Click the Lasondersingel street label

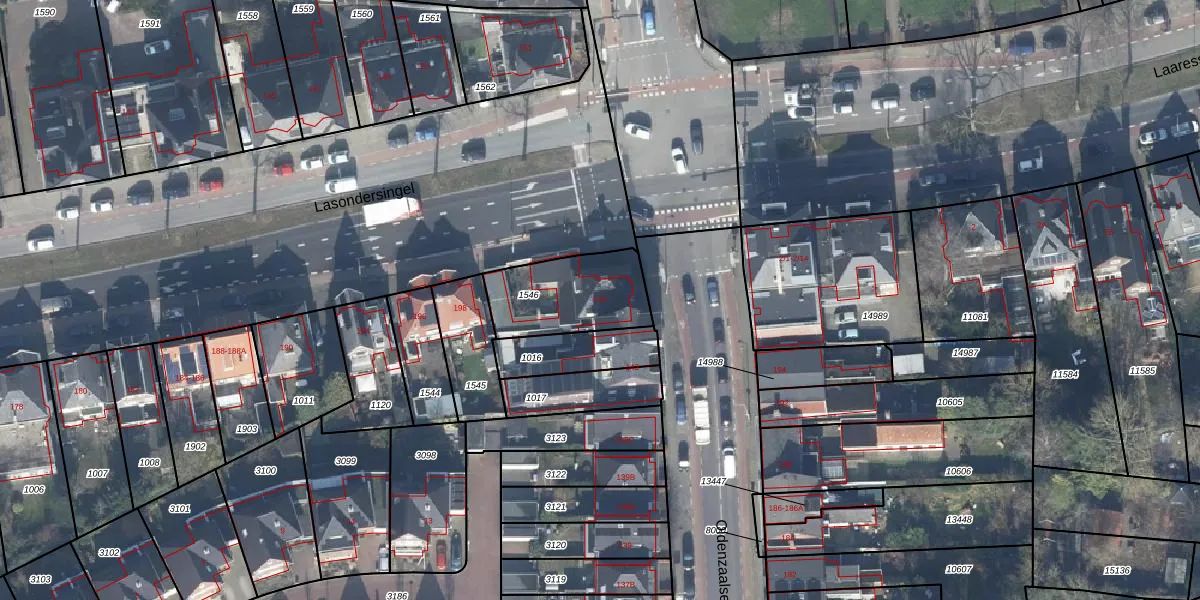coord(364,197)
